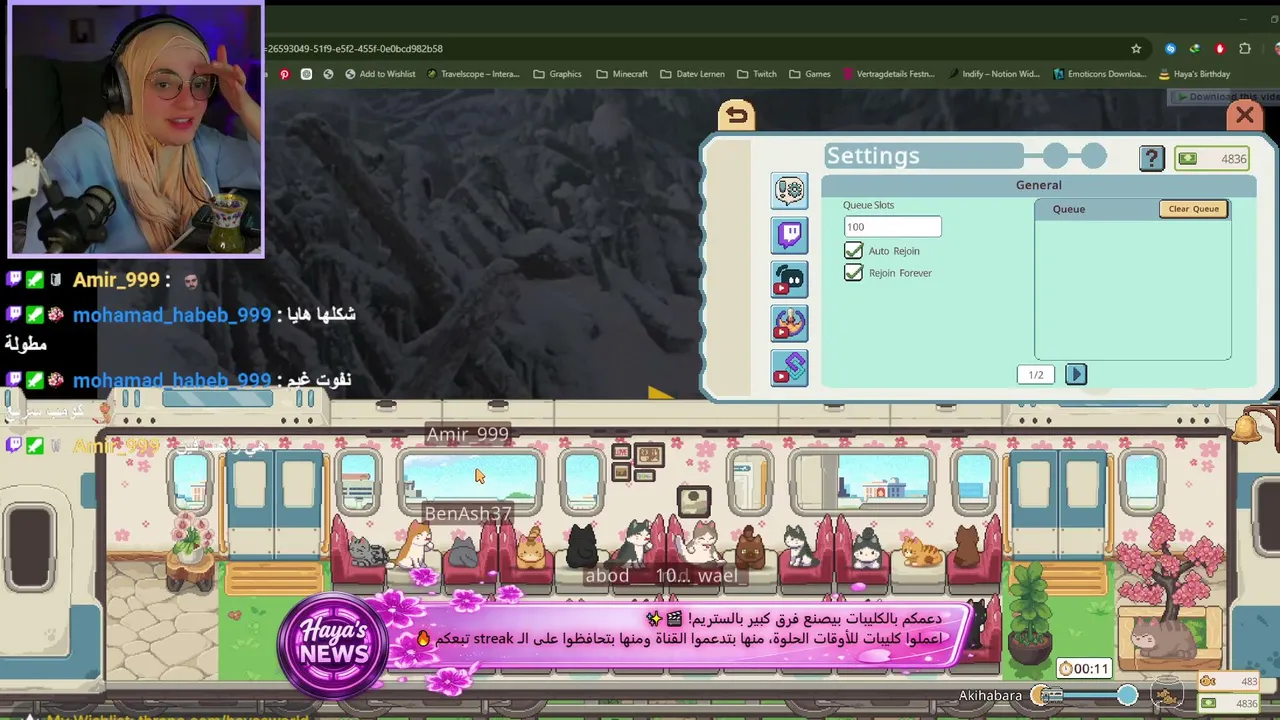Click the fish bowl icon at bottom right
Image resolution: width=1280 pixels, height=720 pixels.
tap(1166, 694)
